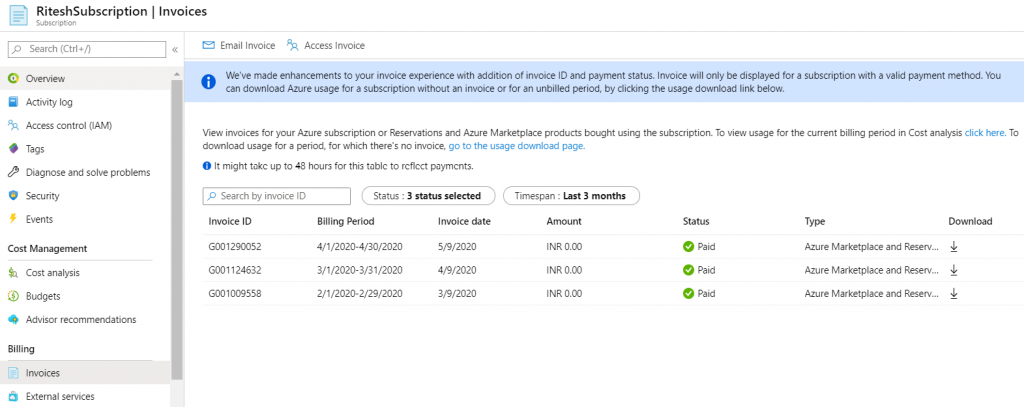Open Budgets under Cost Management
1024x407 pixels.
(43, 296)
